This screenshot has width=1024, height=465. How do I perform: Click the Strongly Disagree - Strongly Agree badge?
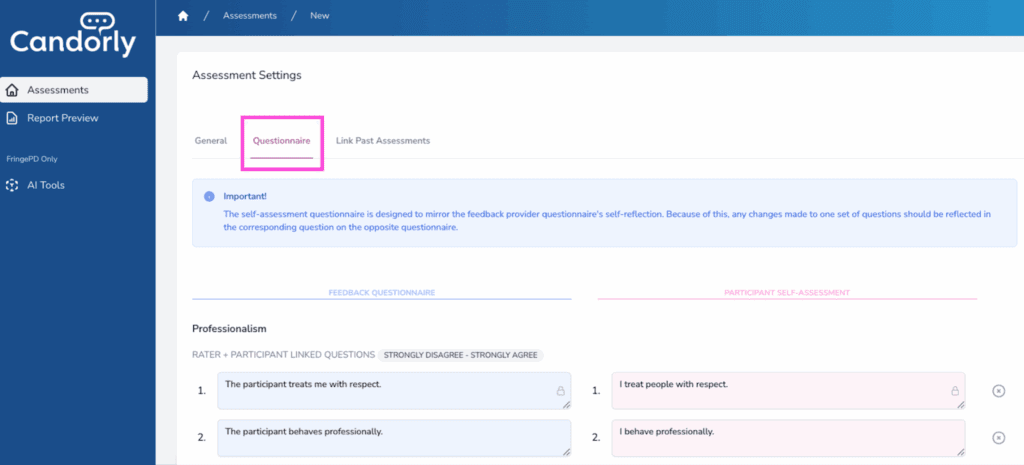pyautogui.click(x=461, y=355)
